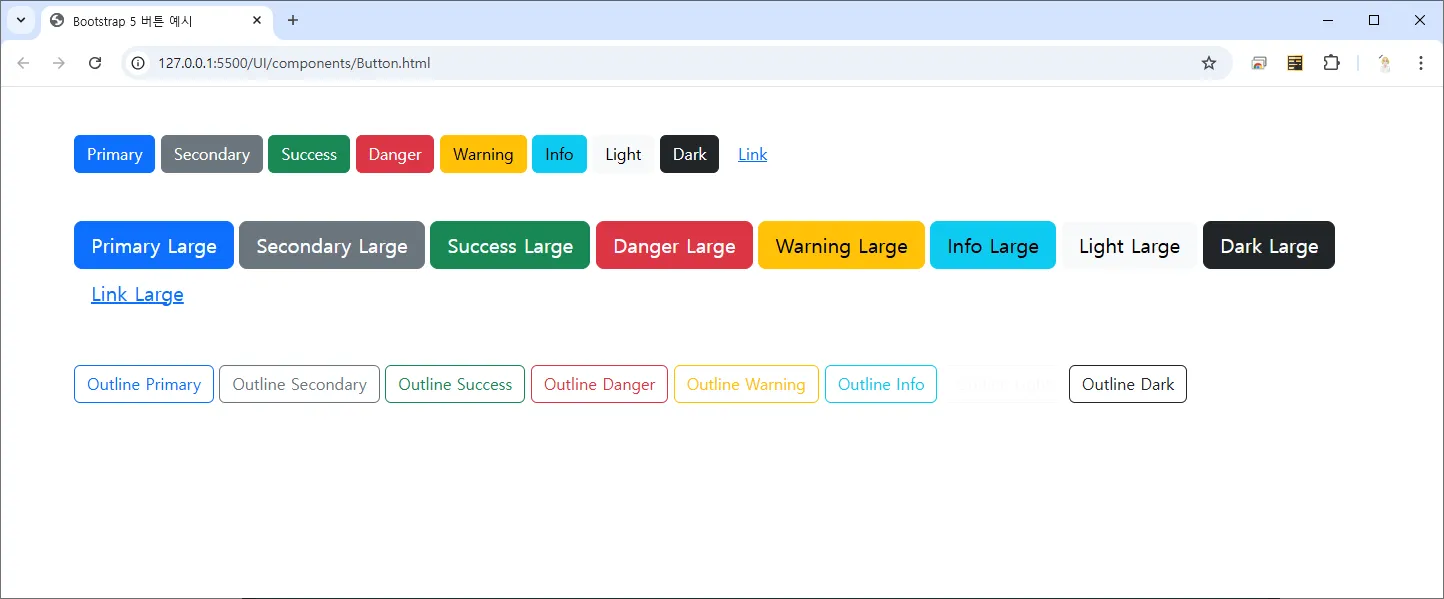The height and width of the screenshot is (599, 1444).
Task: Click the small Light button
Action: [623, 154]
